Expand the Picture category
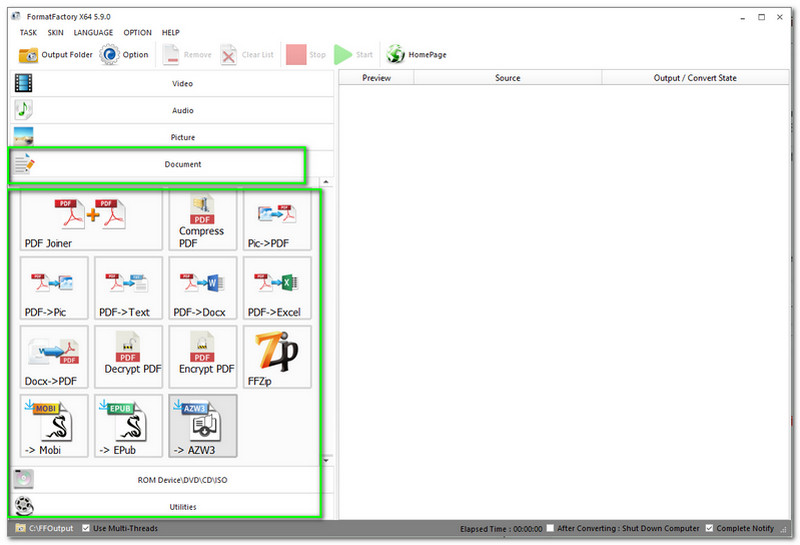The height and width of the screenshot is (545, 800). click(x=172, y=137)
